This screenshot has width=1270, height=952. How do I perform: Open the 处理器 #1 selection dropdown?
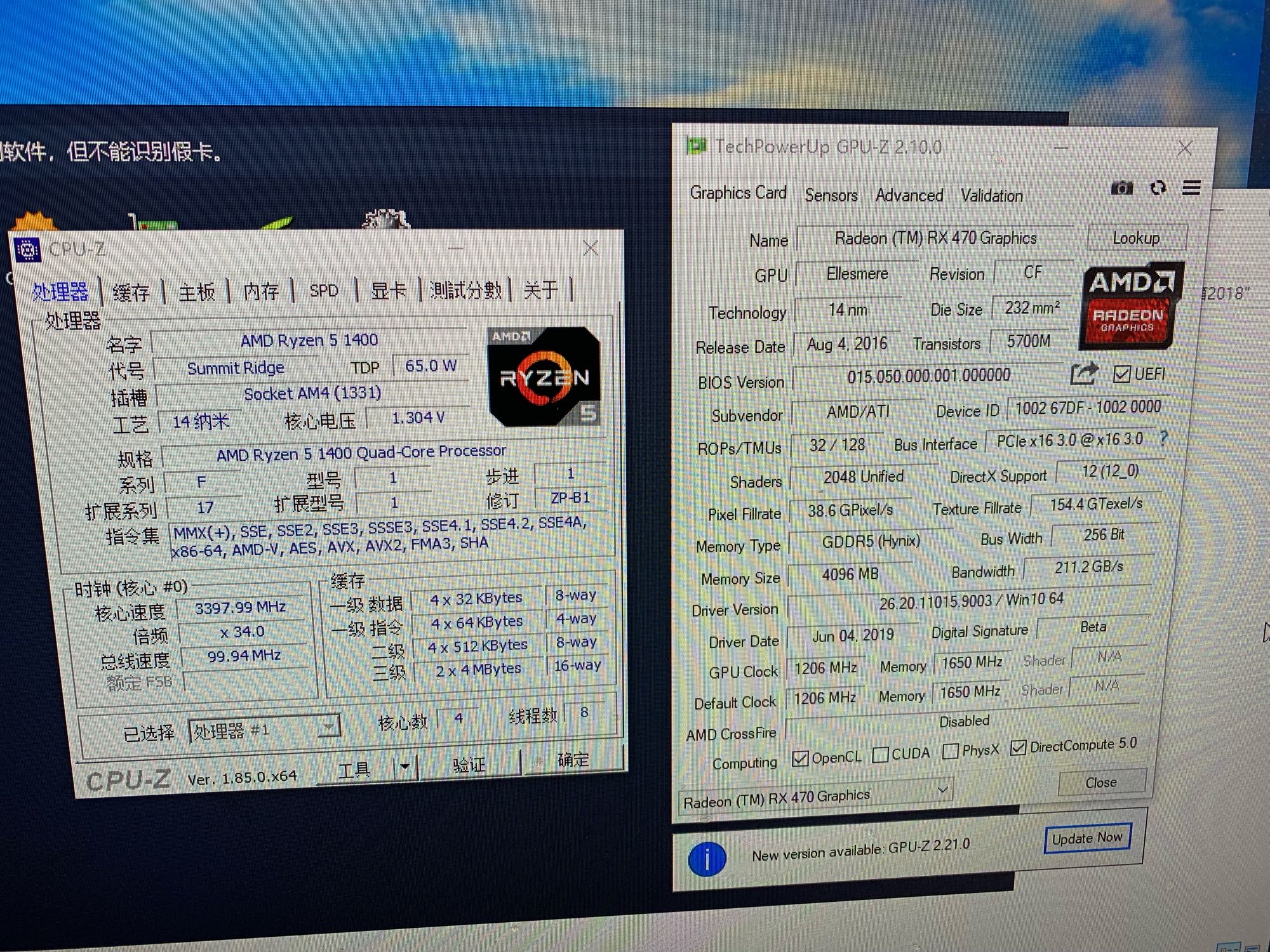[328, 727]
